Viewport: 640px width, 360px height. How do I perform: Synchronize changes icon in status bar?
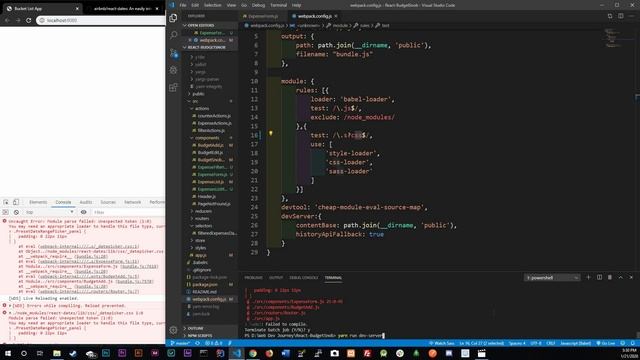coord(198,343)
